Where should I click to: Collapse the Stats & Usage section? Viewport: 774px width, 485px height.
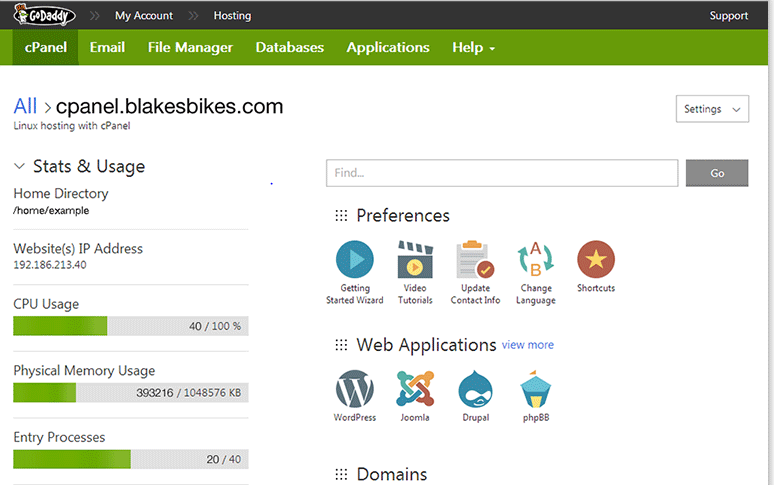[x=19, y=166]
